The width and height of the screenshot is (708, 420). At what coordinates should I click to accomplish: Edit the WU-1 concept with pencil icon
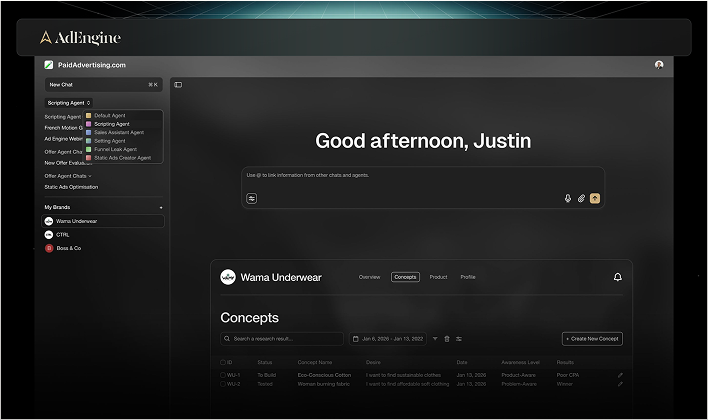(x=620, y=374)
